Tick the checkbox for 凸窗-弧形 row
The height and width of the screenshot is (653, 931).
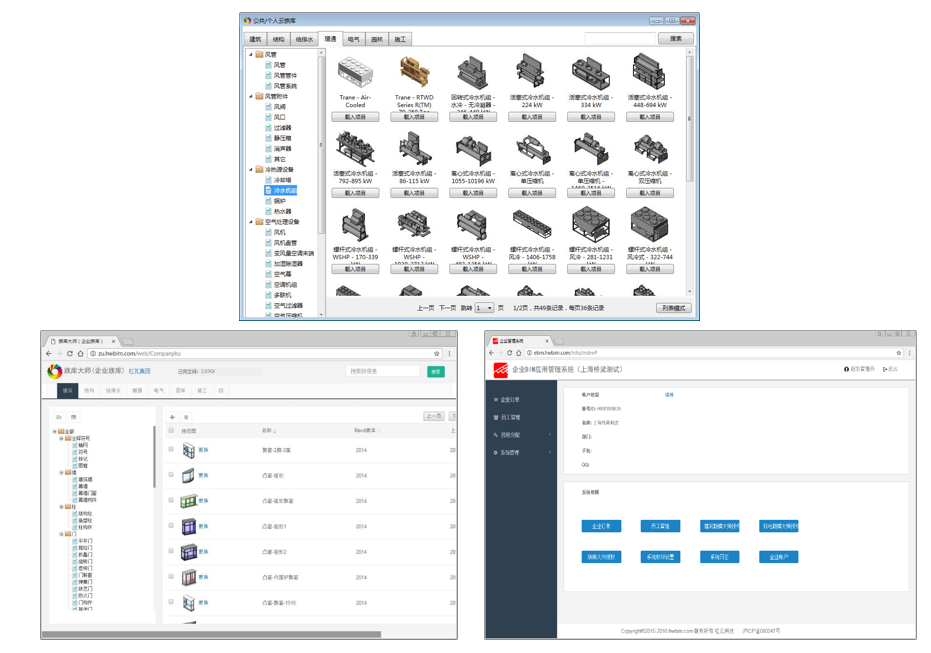171,475
